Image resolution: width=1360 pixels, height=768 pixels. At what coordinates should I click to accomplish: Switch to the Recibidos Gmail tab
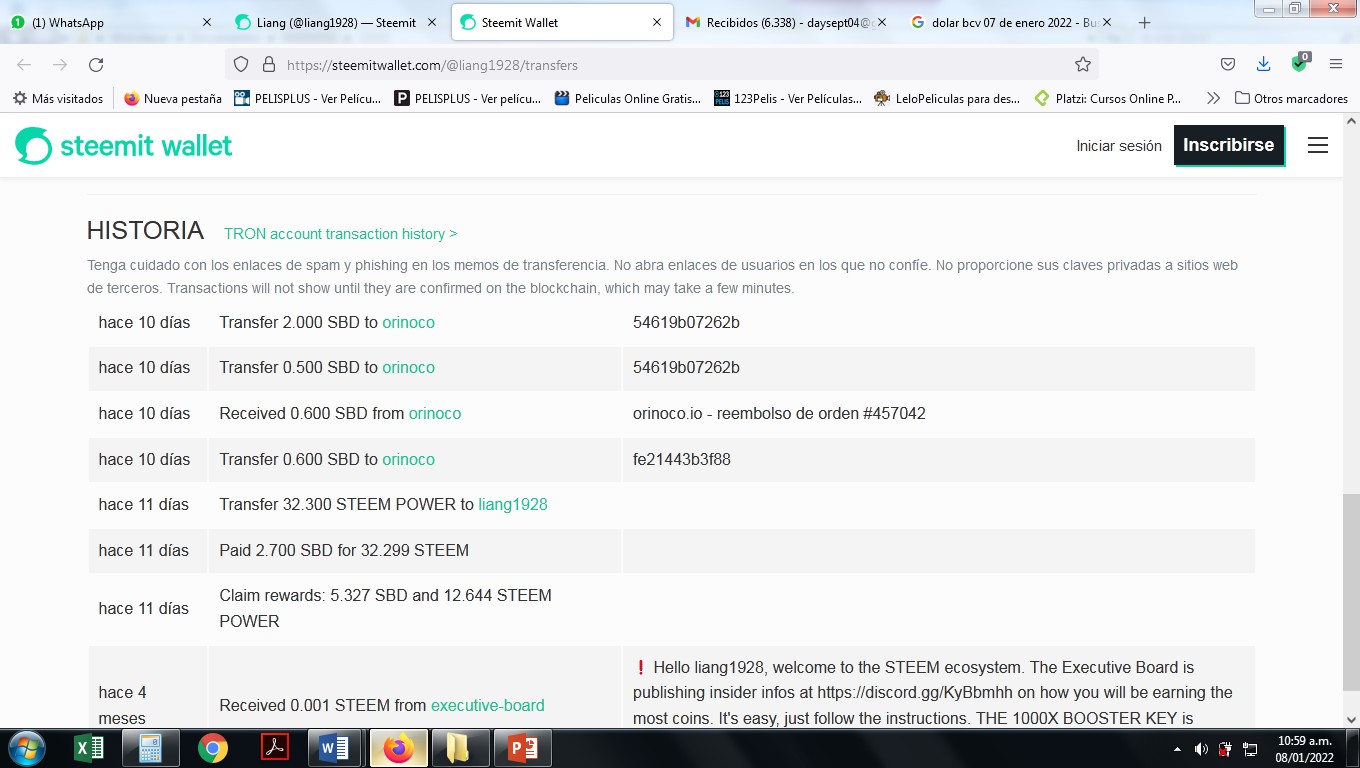click(786, 22)
